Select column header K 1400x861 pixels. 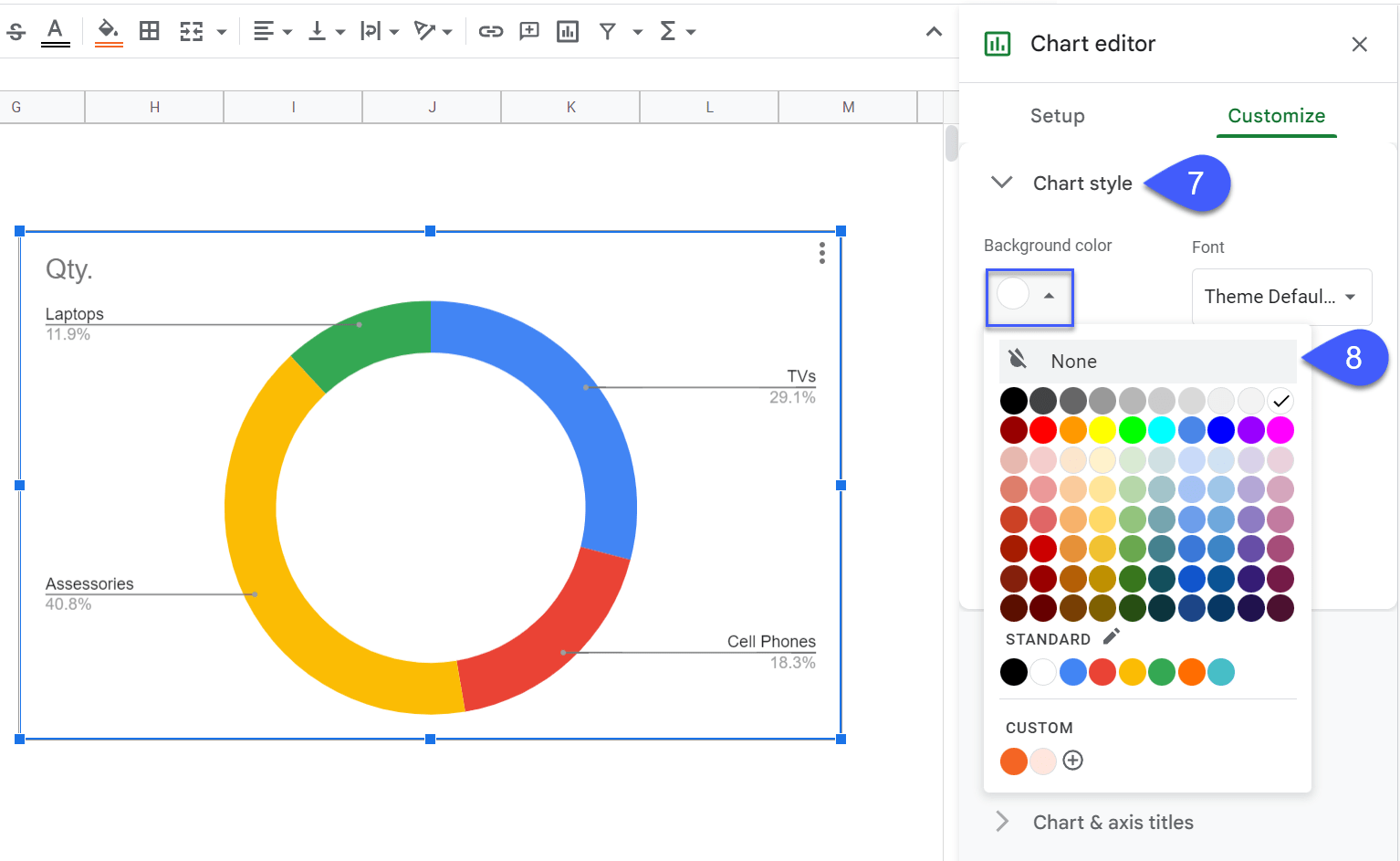tap(570, 107)
